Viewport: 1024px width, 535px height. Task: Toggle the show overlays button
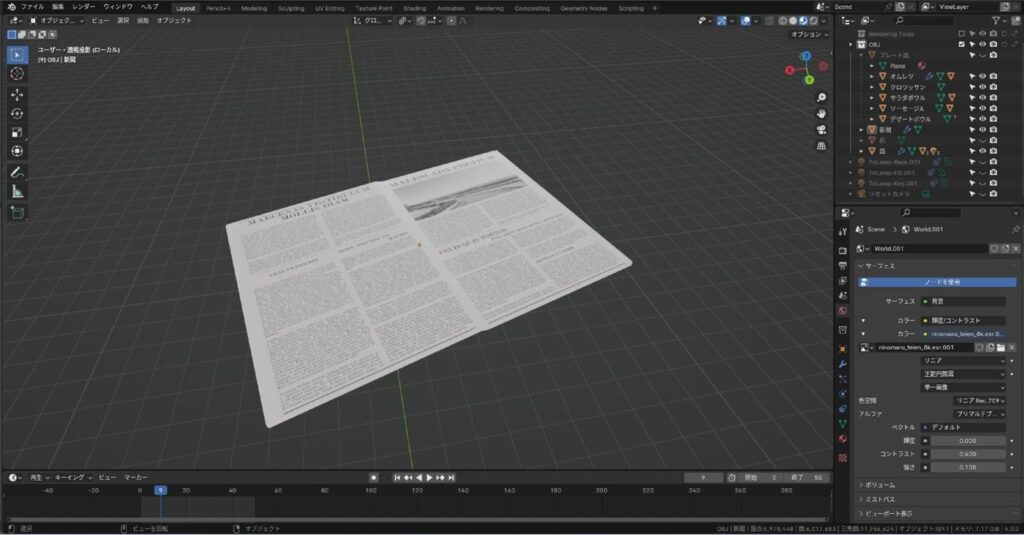[745, 21]
